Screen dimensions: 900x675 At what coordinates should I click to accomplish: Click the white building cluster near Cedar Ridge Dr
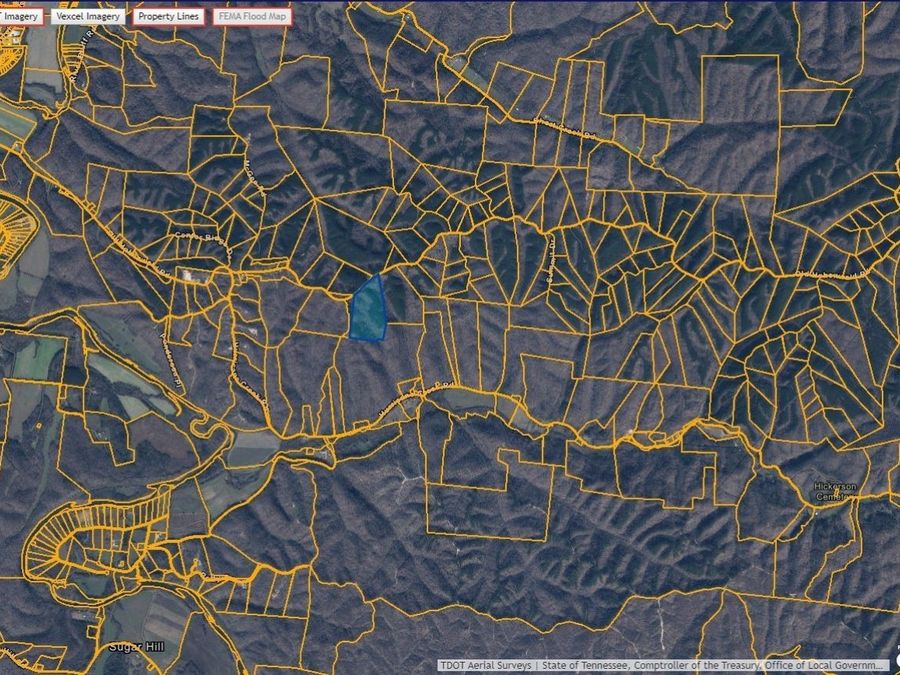[188, 276]
